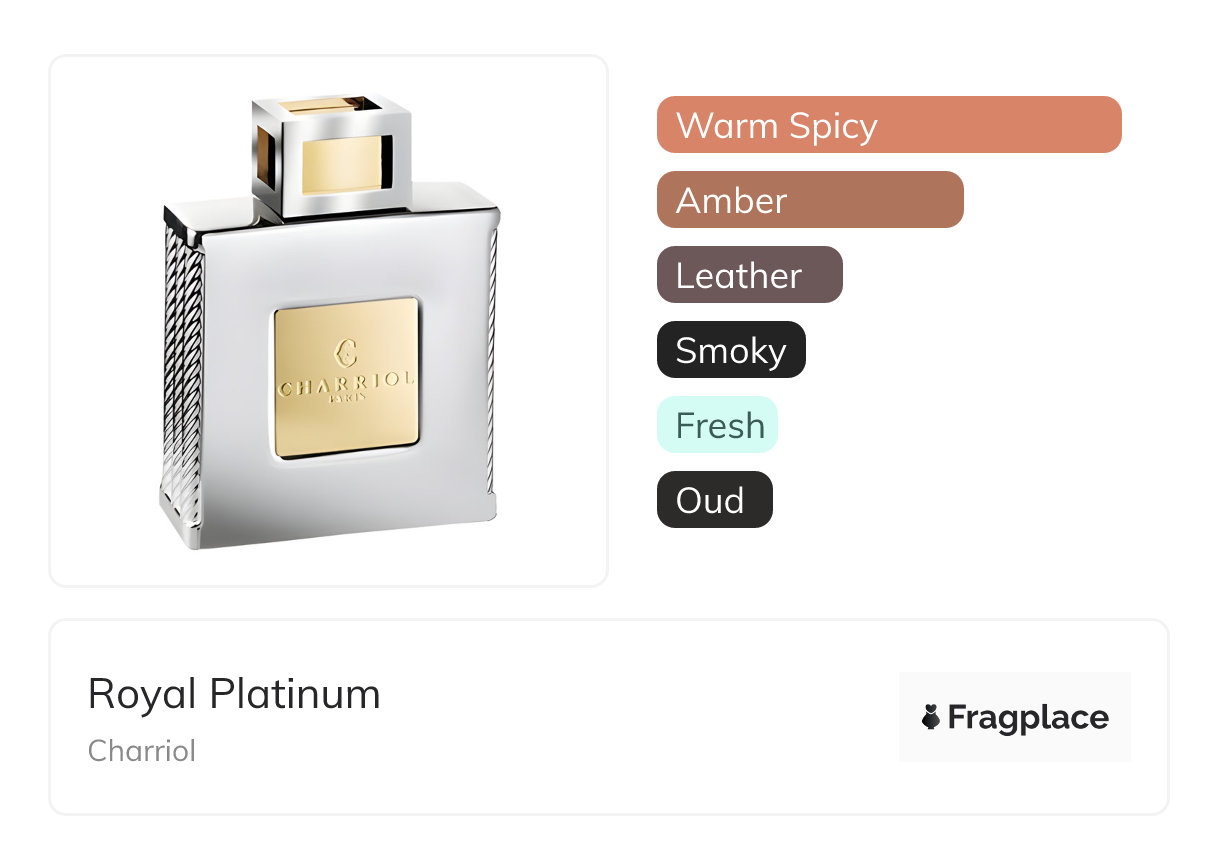Click the Fragplace perfume bottle logo icon

pos(931,717)
